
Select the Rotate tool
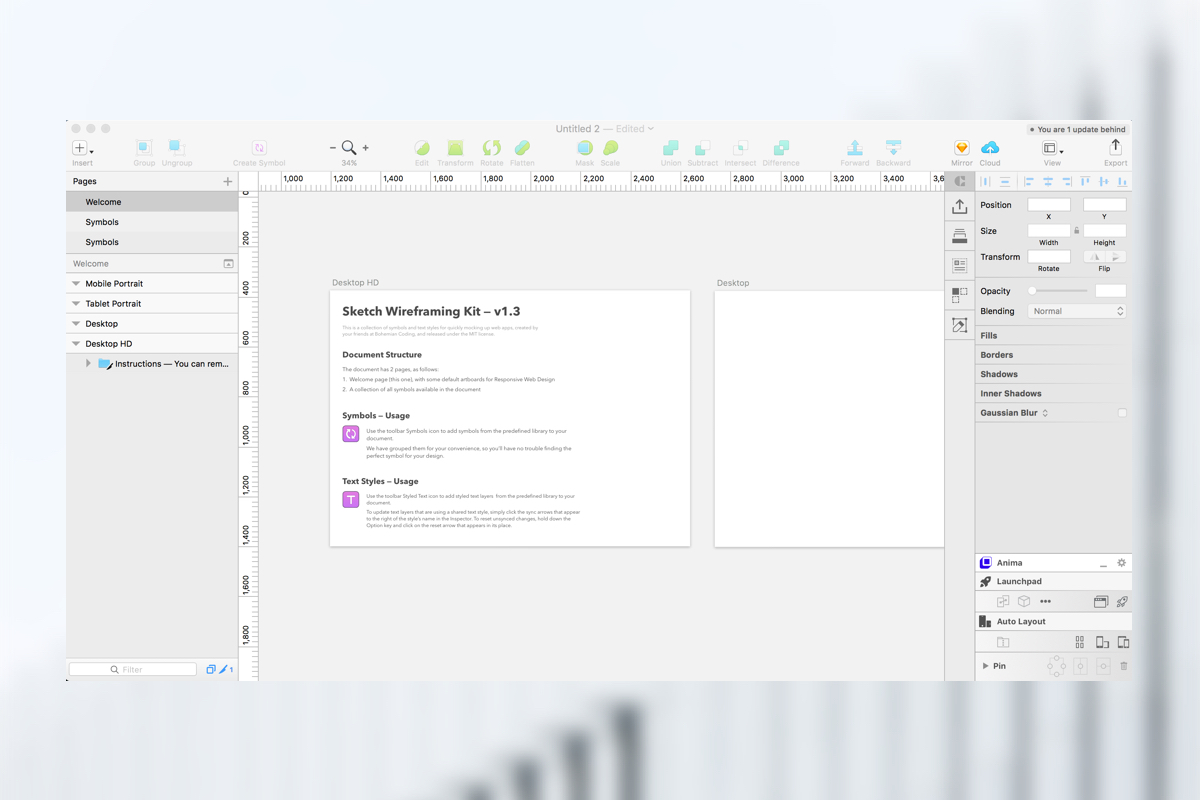(491, 148)
